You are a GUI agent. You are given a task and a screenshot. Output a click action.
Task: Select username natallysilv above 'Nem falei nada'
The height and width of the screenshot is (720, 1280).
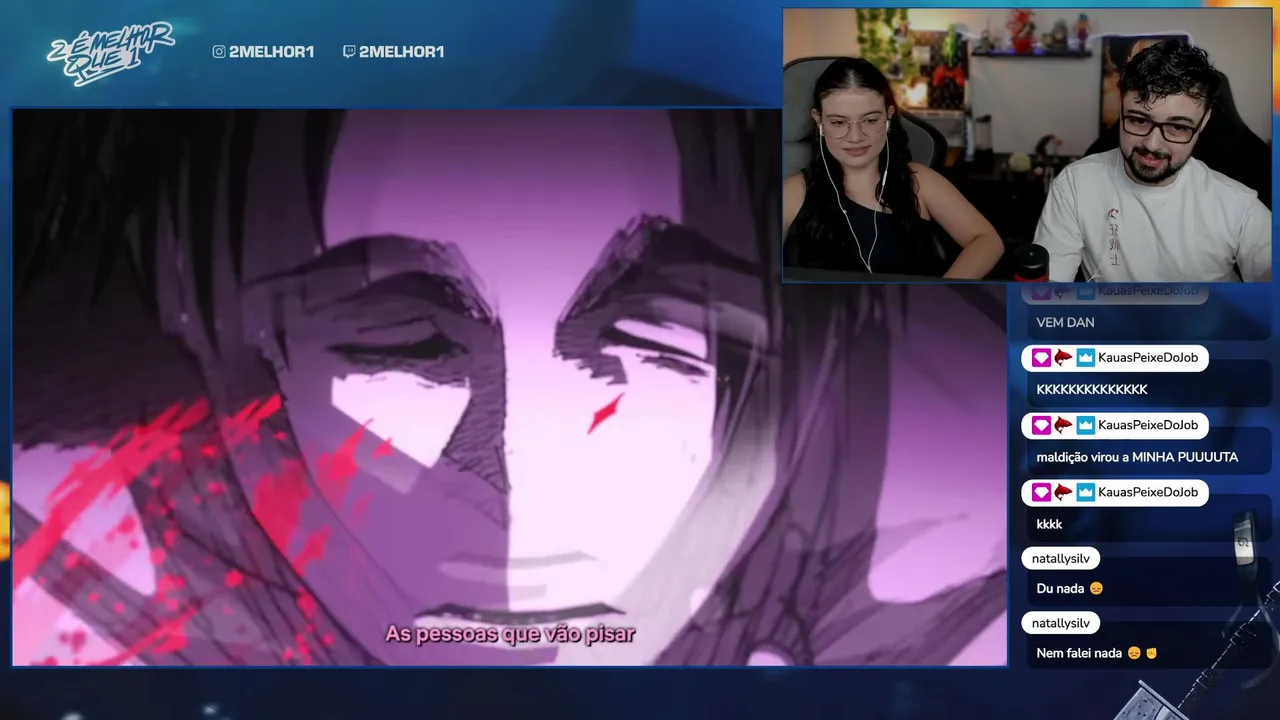pyautogui.click(x=1061, y=623)
